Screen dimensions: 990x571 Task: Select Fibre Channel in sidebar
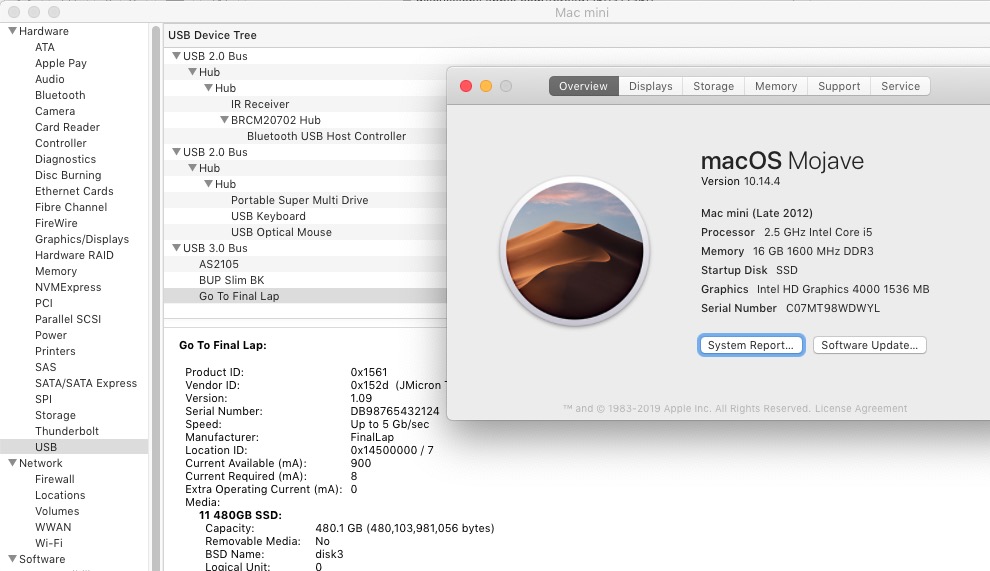point(71,207)
